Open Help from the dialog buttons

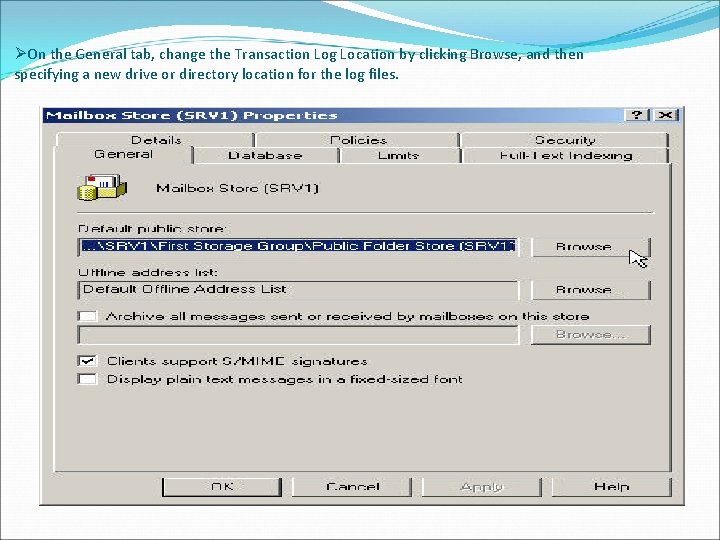(612, 487)
